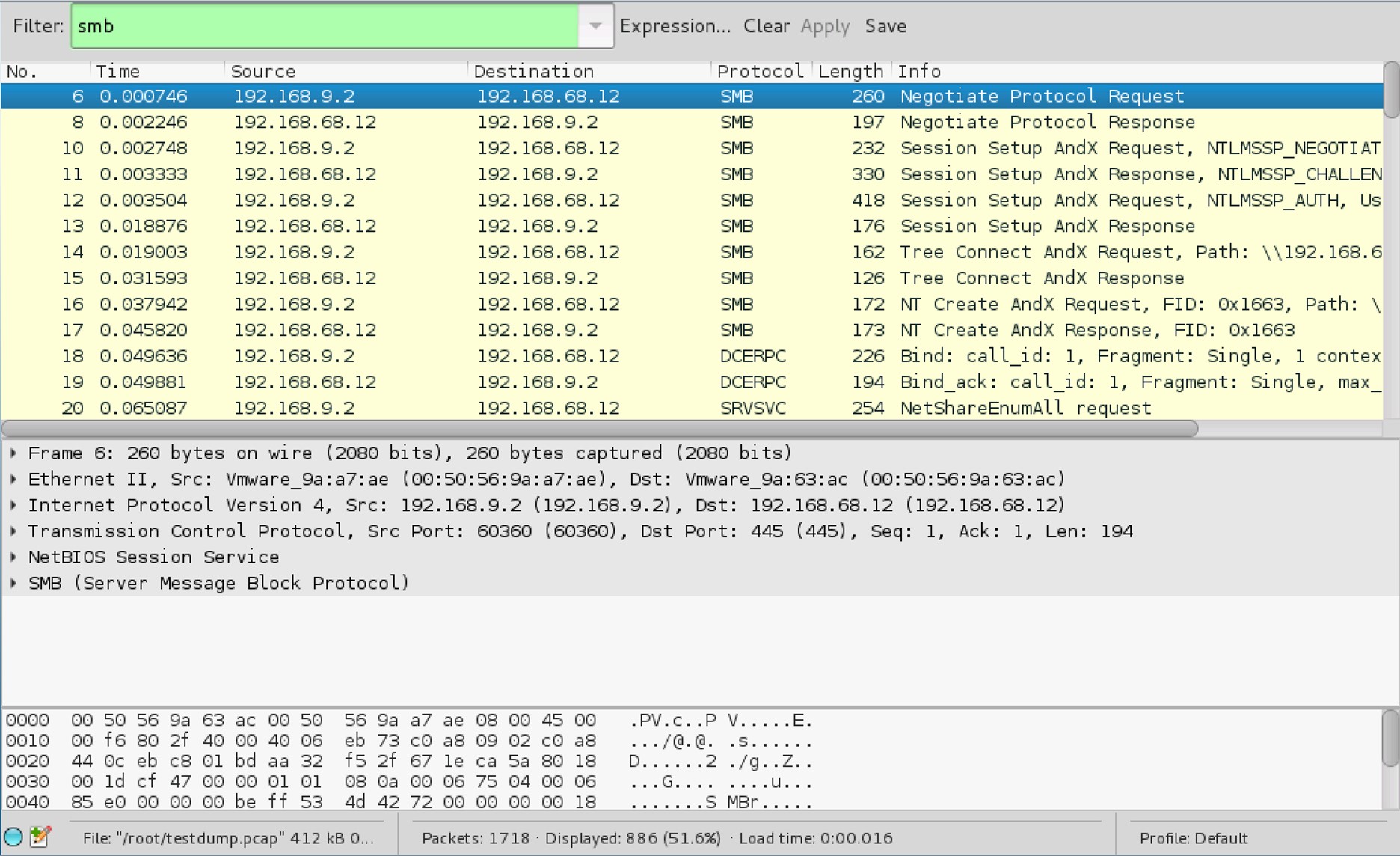This screenshot has width=1400, height=856.
Task: Select packet 18 DCERPC Bind row
Action: point(673,356)
